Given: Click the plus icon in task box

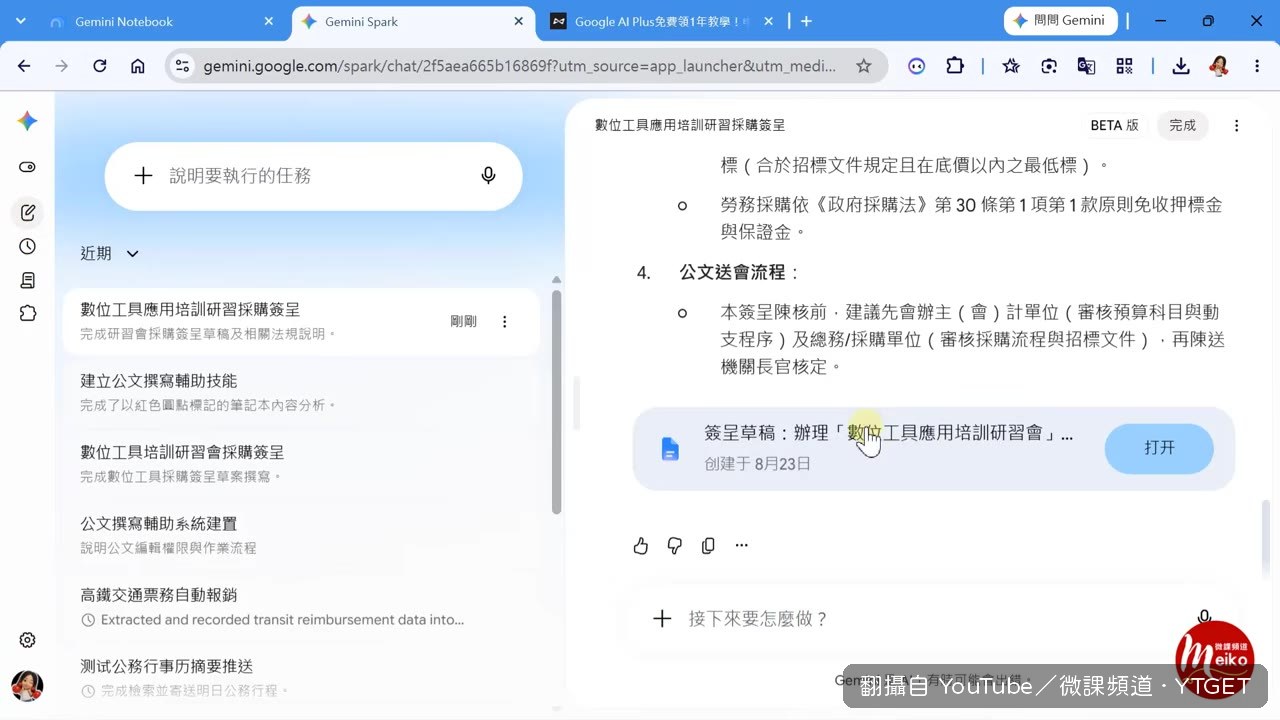Looking at the screenshot, I should point(143,176).
